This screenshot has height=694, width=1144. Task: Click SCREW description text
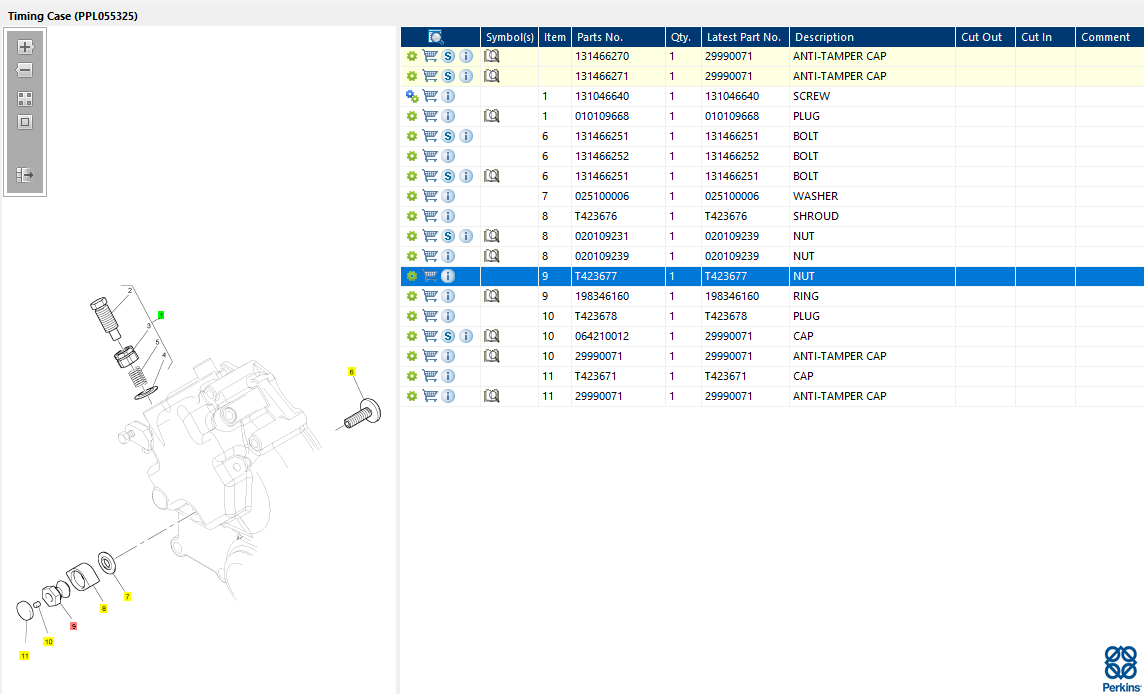pos(811,96)
